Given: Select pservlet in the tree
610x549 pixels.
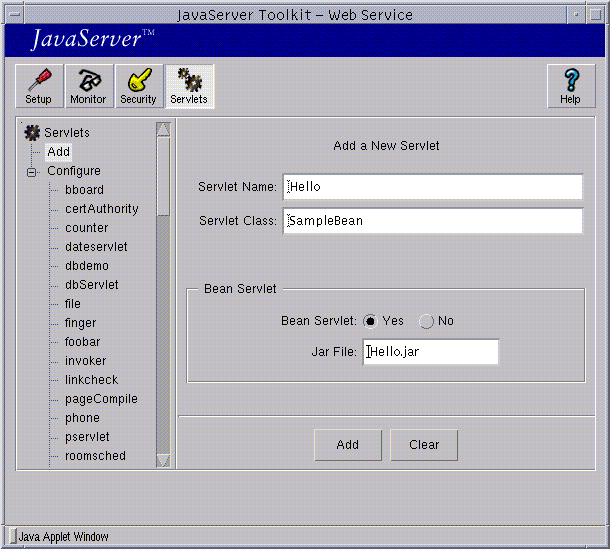Looking at the screenshot, I should click(87, 437).
